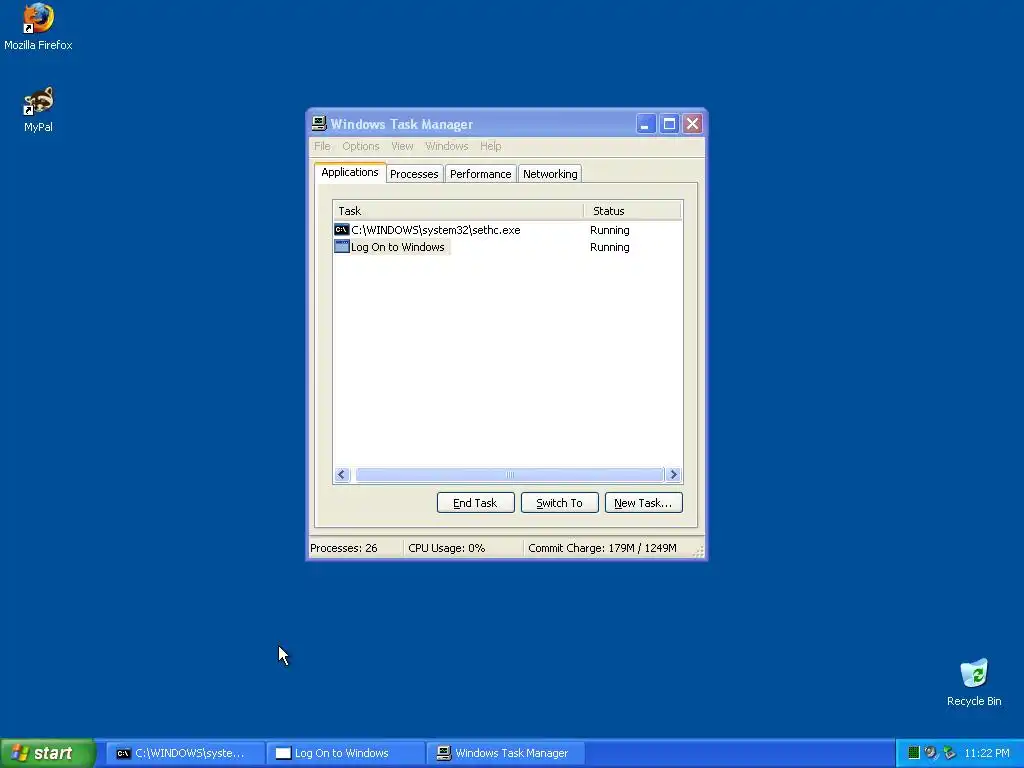
Task: Click the horizontal scrollbar thumb
Action: click(509, 475)
